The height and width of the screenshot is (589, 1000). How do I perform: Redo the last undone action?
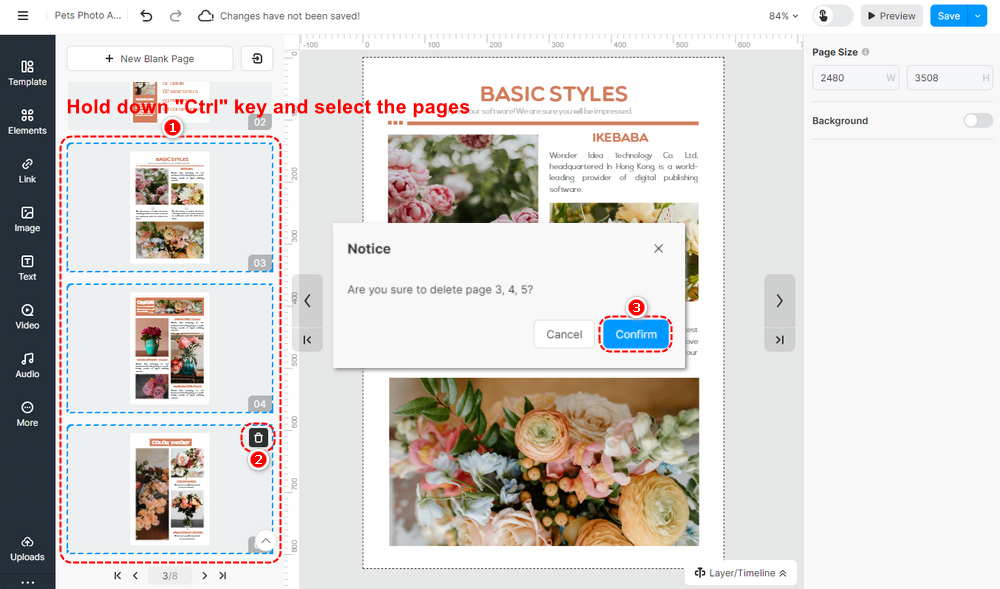[175, 16]
